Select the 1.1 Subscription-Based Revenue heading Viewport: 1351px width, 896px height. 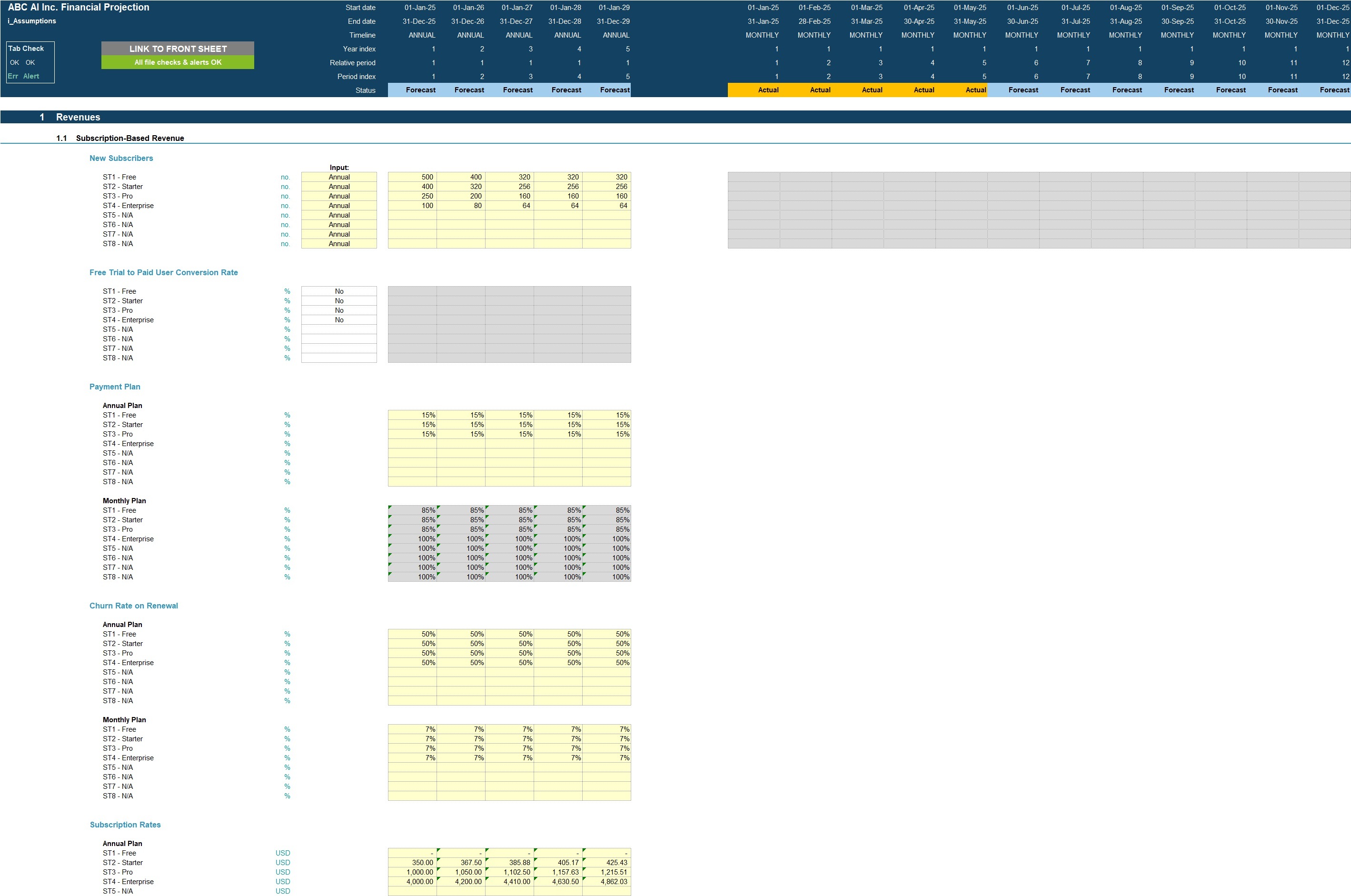pos(120,138)
